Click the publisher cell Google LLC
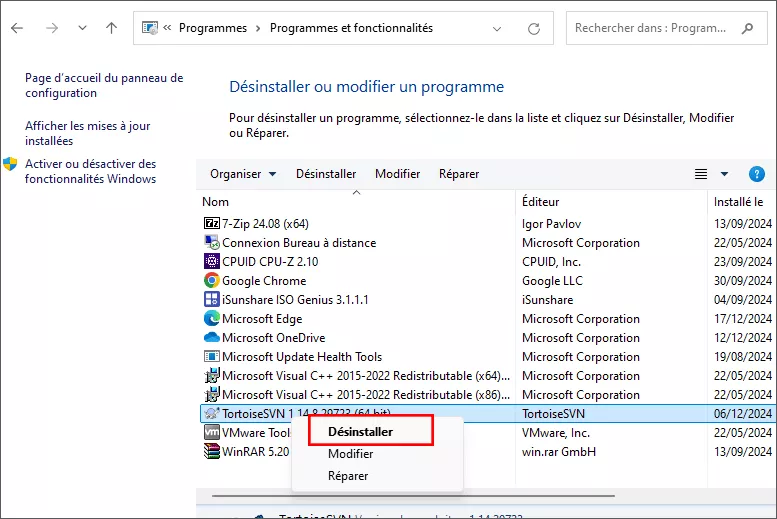Image resolution: width=777 pixels, height=519 pixels. click(x=552, y=281)
